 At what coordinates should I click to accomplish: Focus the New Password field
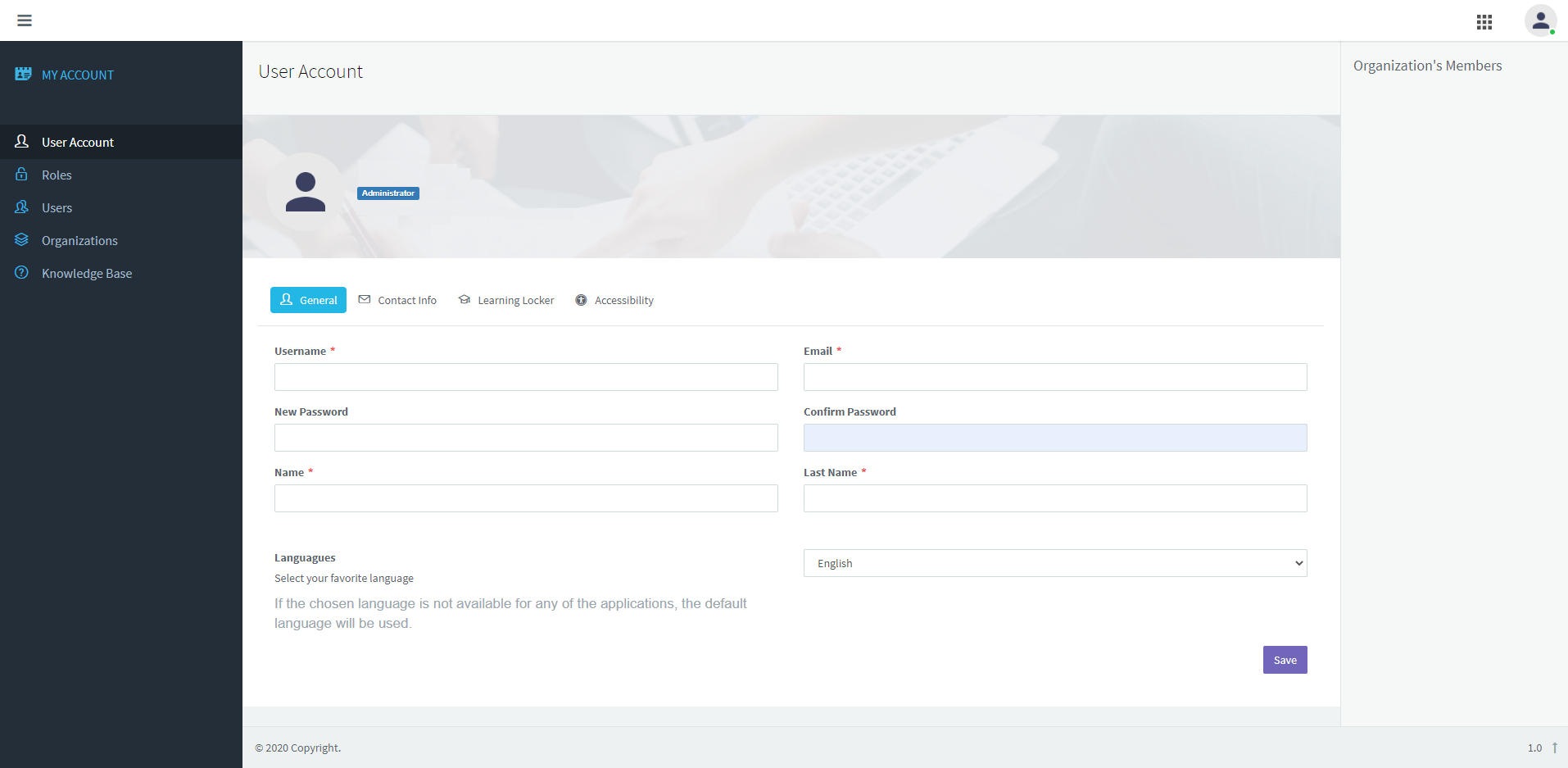pos(526,438)
